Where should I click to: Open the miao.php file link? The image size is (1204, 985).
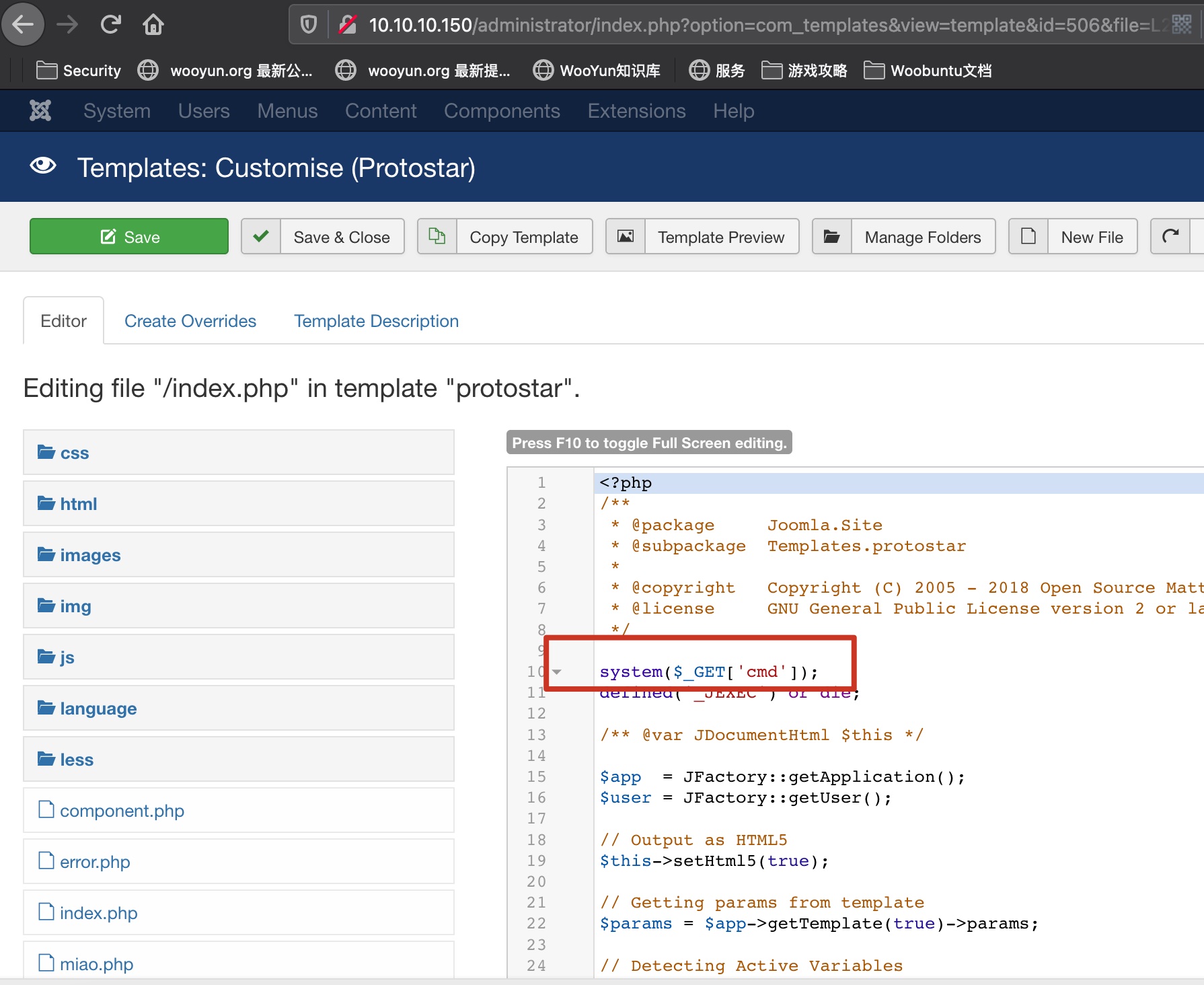coord(96,963)
